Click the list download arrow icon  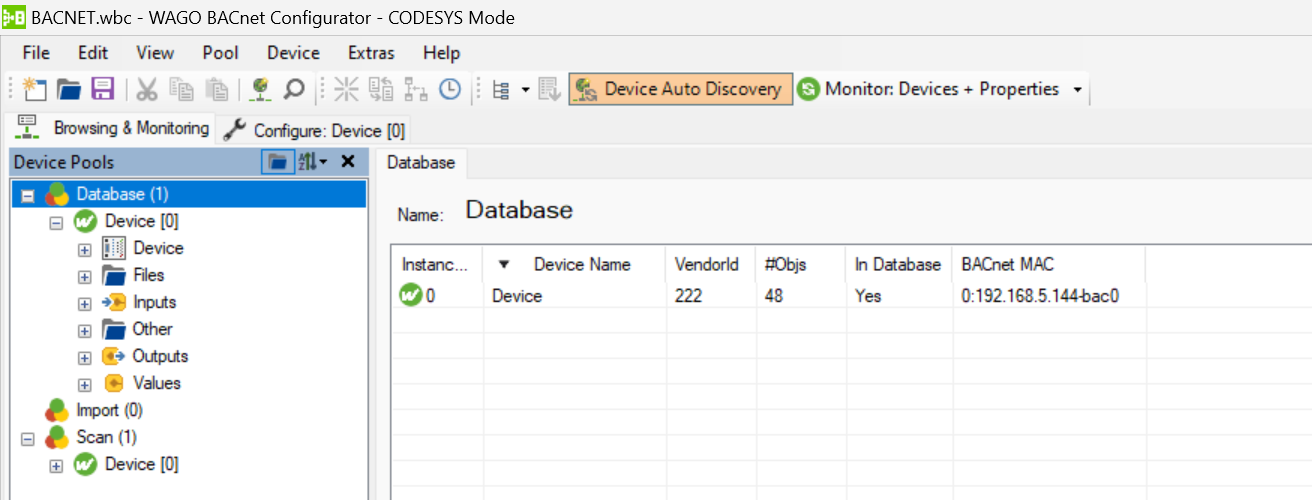pos(550,89)
